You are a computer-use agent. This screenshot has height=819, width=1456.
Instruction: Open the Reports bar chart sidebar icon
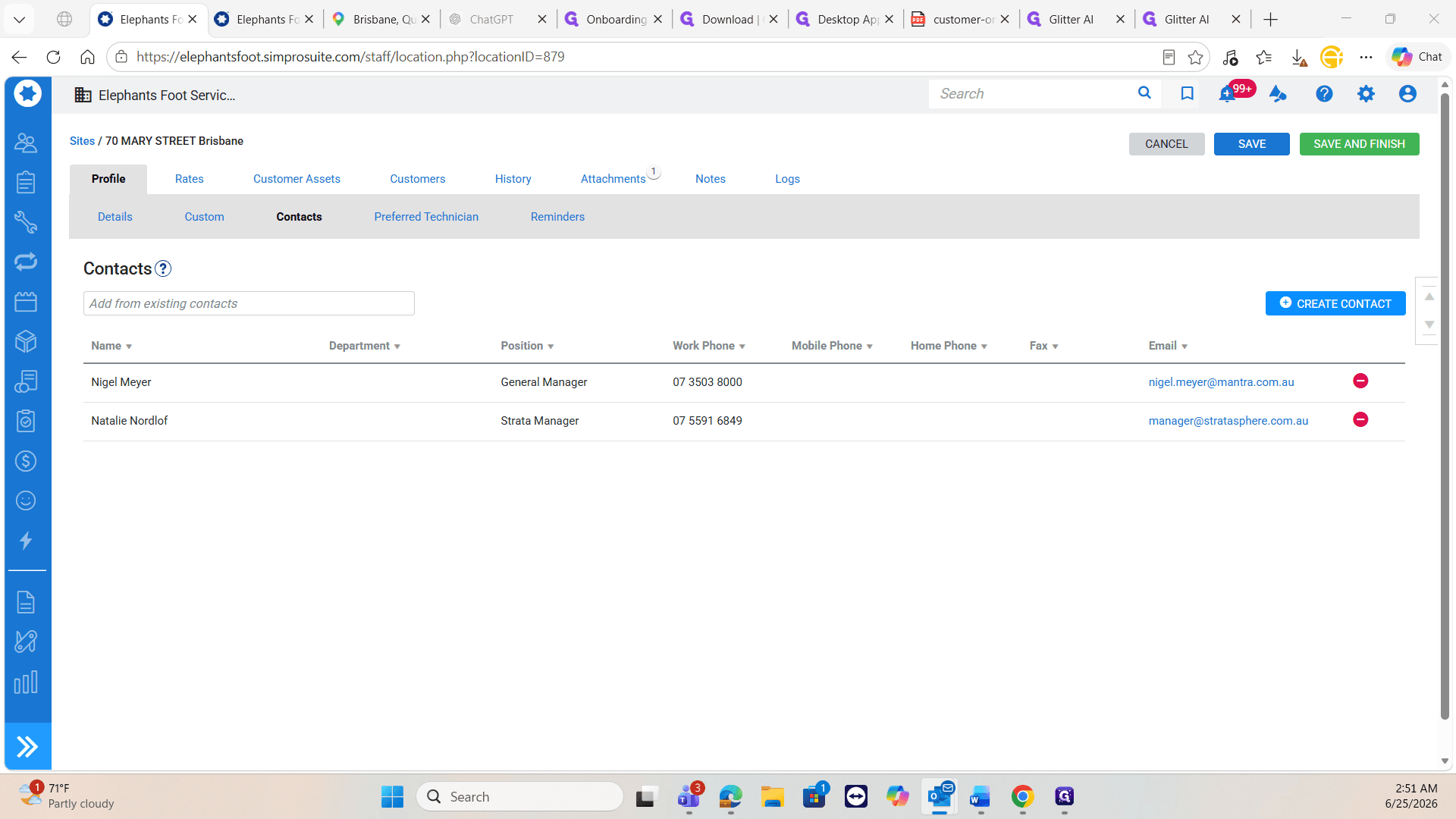[26, 682]
